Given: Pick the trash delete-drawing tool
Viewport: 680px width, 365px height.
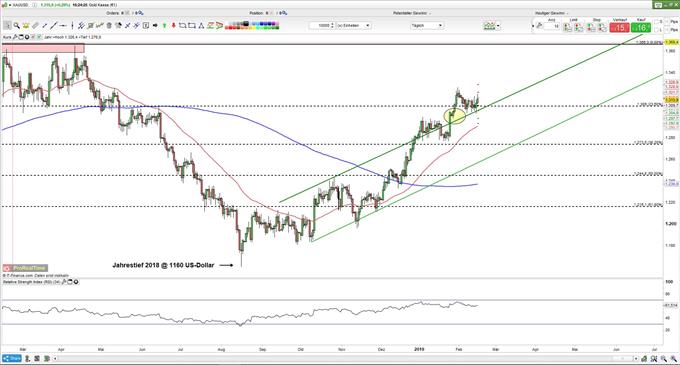Looking at the screenshot, I should coord(109,26).
